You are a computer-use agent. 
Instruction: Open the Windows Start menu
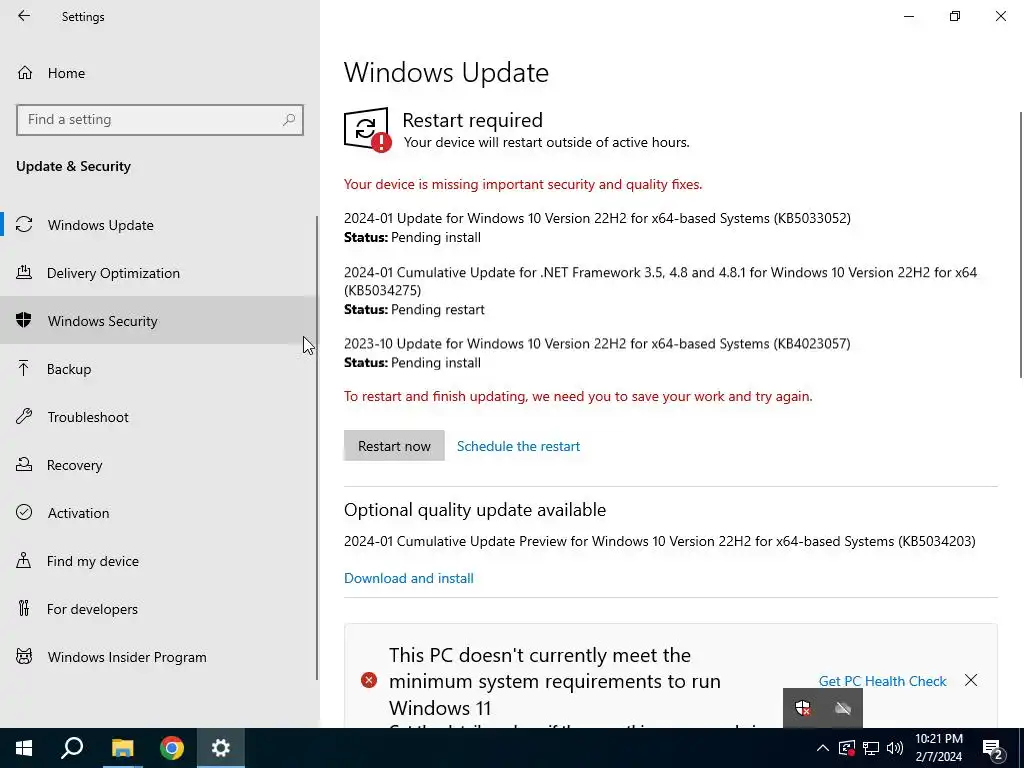[x=24, y=748]
